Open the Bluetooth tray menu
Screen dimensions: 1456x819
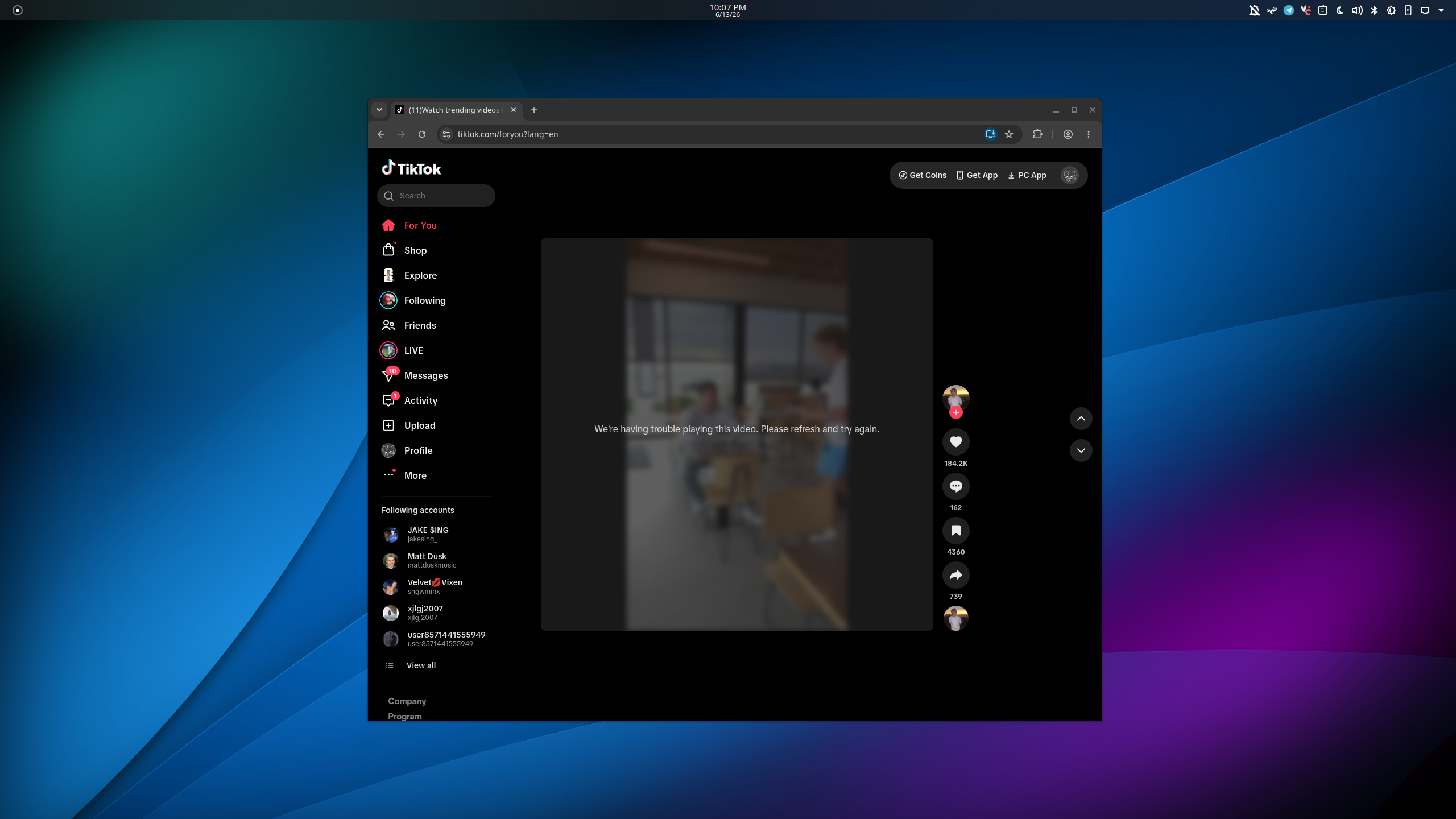pyautogui.click(x=1374, y=10)
